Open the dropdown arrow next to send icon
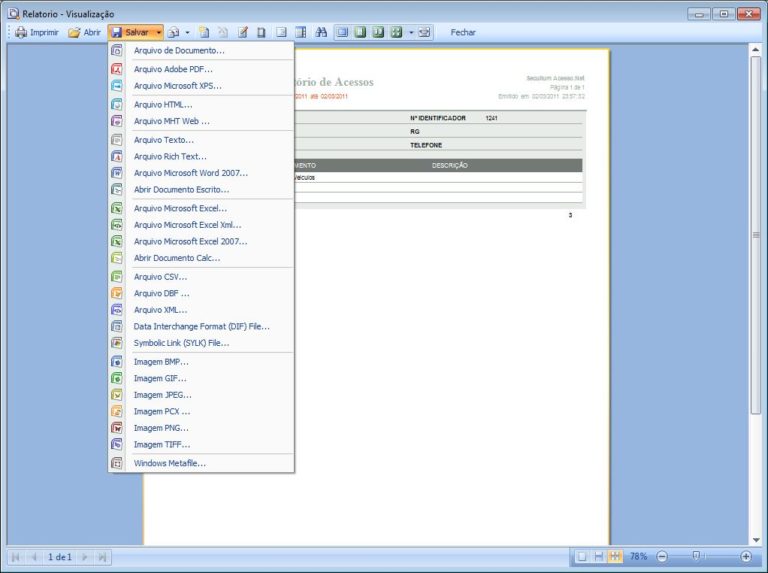 [x=187, y=32]
